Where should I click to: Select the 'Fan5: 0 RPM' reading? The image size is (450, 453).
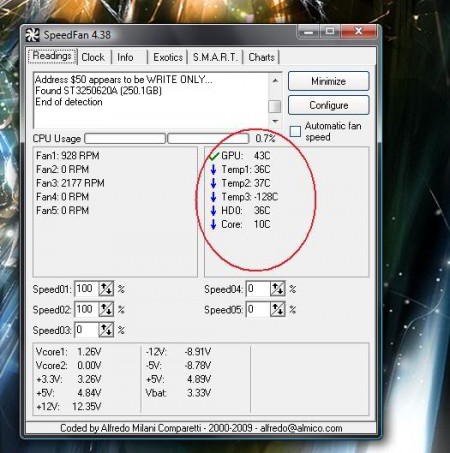click(62, 210)
